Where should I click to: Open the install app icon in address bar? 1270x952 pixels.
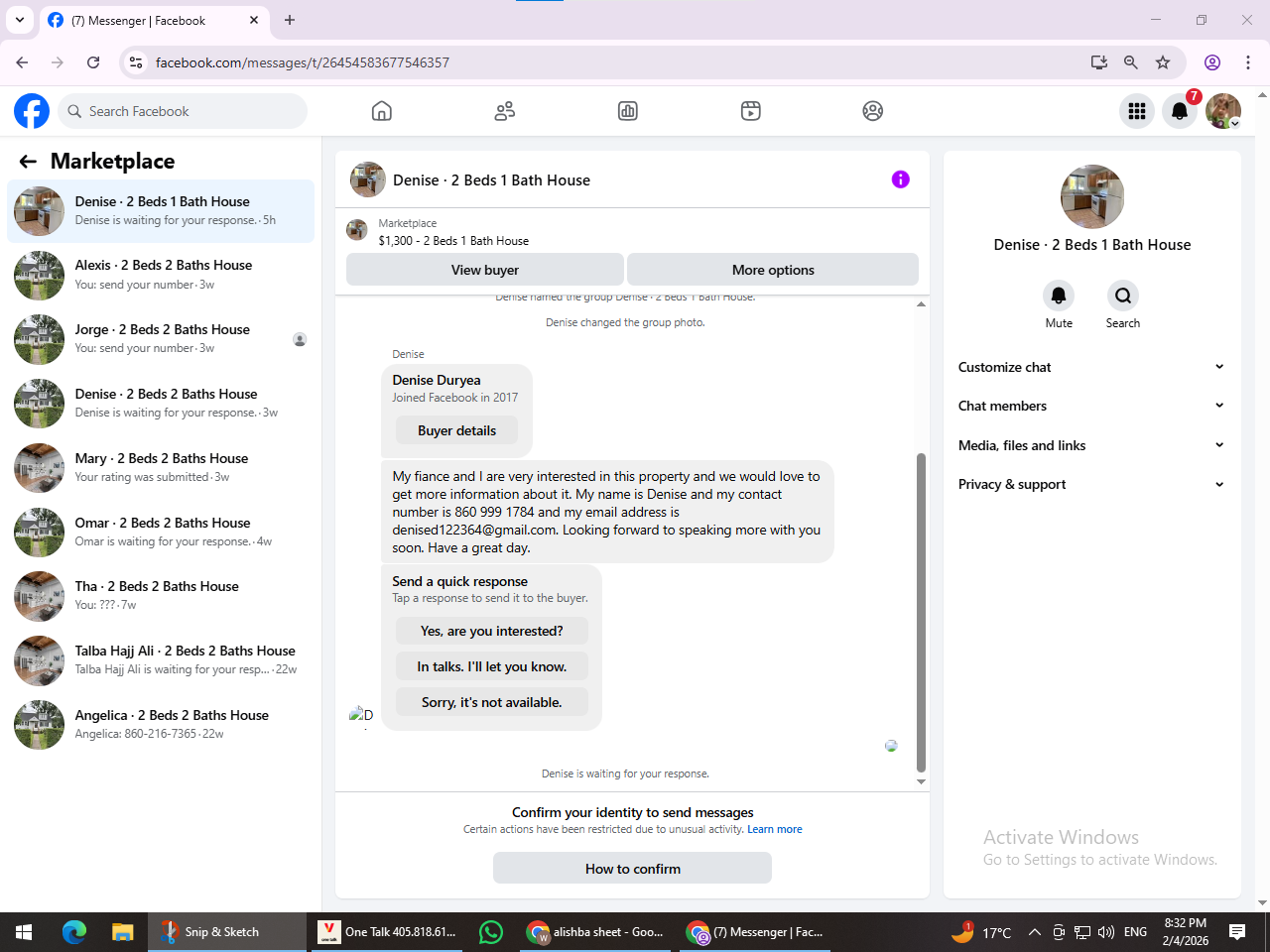pyautogui.click(x=1099, y=62)
